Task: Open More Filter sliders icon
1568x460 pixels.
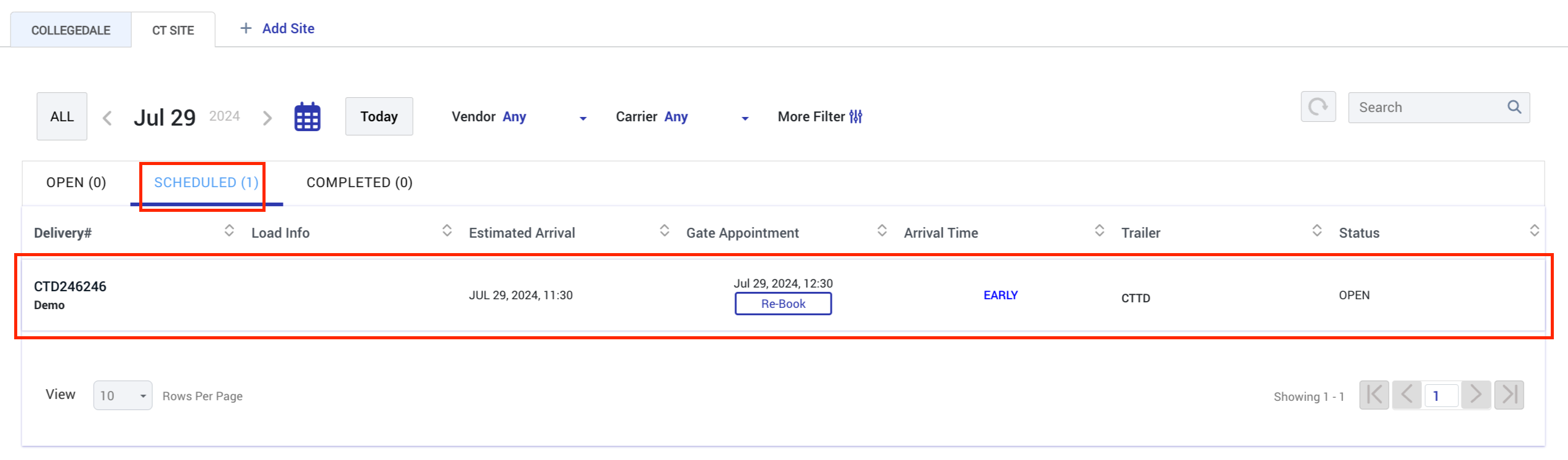Action: click(856, 116)
